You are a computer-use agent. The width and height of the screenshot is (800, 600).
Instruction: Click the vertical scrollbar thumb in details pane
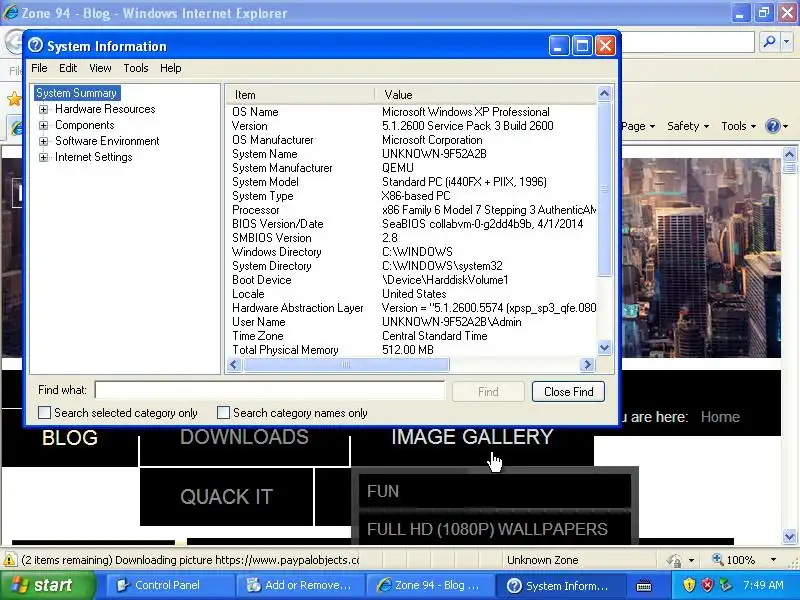(x=604, y=189)
